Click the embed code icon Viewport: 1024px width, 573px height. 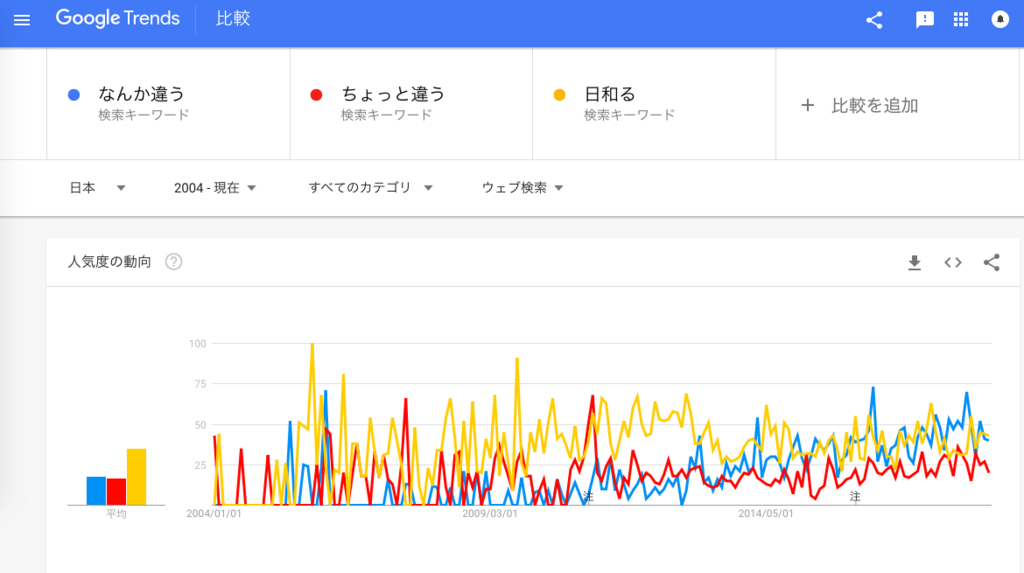coord(953,263)
